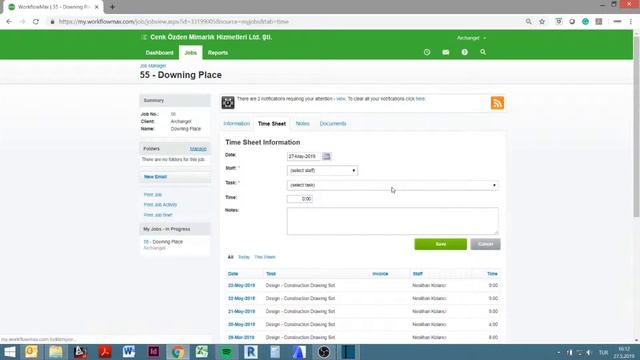Open the Print Job Activity link
640x360 pixels.
point(160,205)
